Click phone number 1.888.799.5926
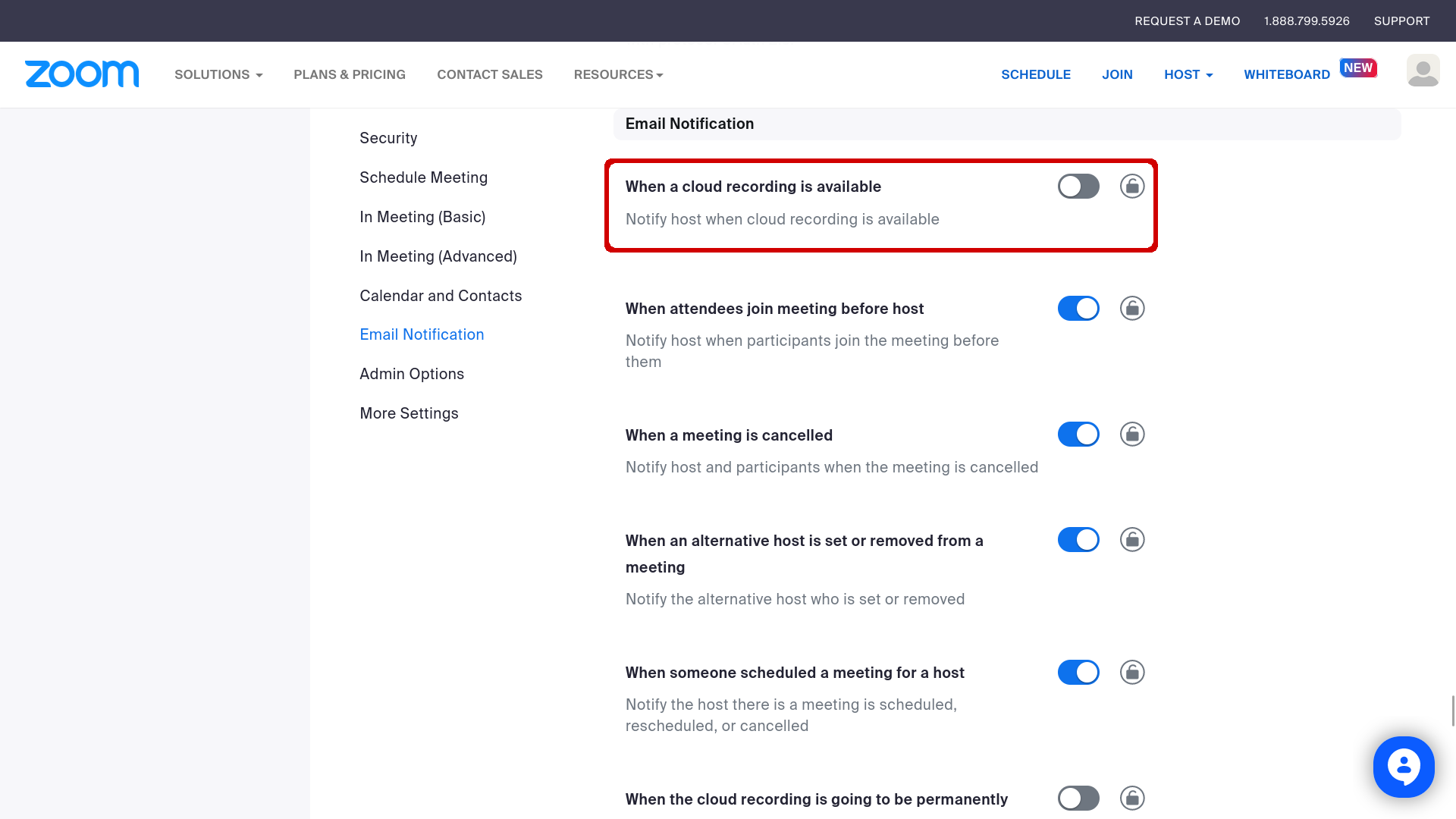1456x819 pixels. 1307,21
